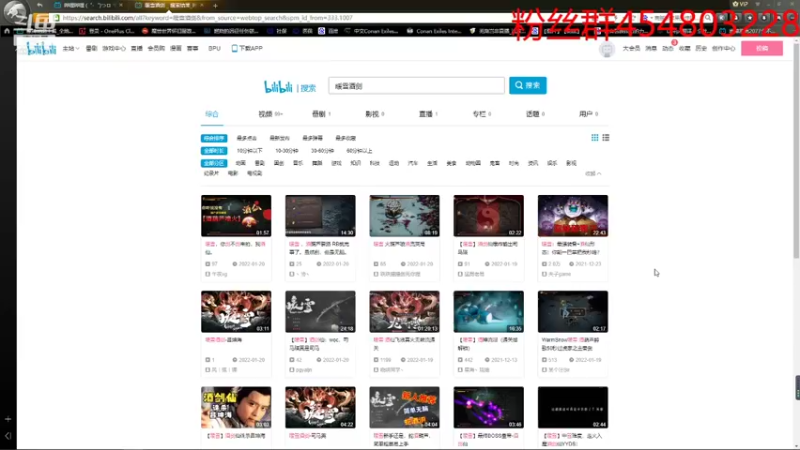
Task: Open 历史 link in header
Action: pos(701,48)
